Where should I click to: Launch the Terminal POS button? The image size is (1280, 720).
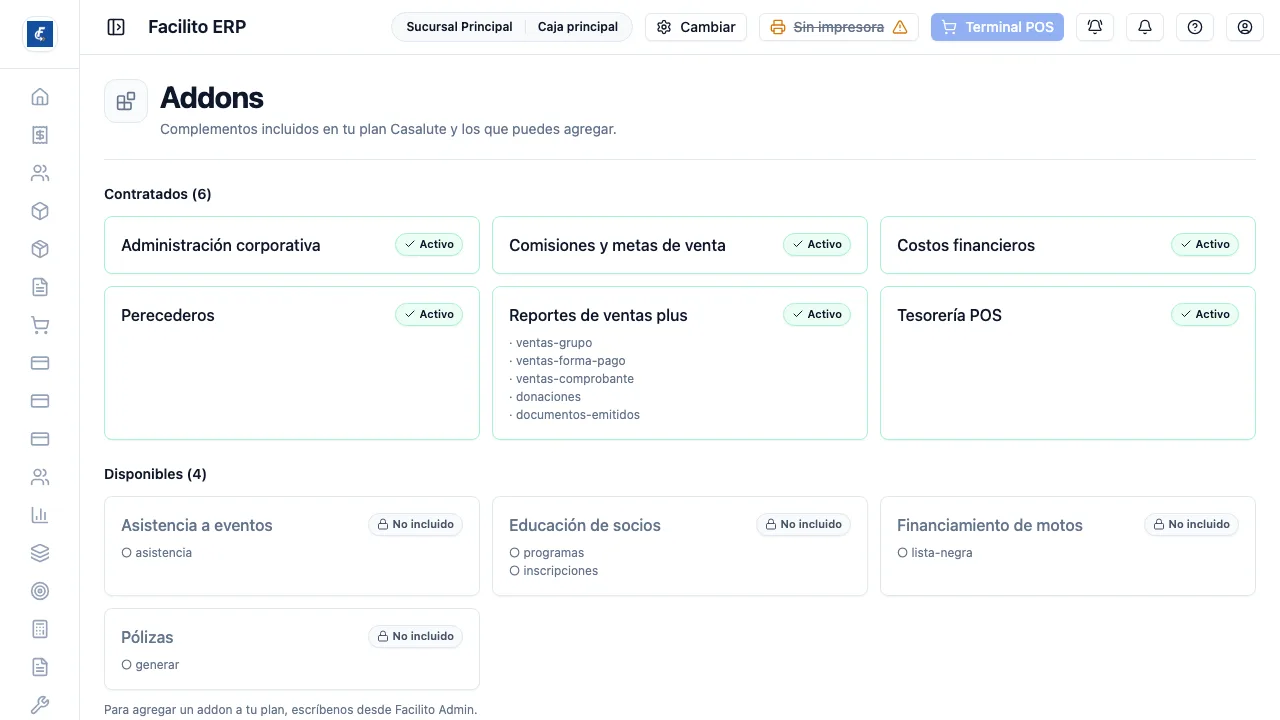(997, 27)
